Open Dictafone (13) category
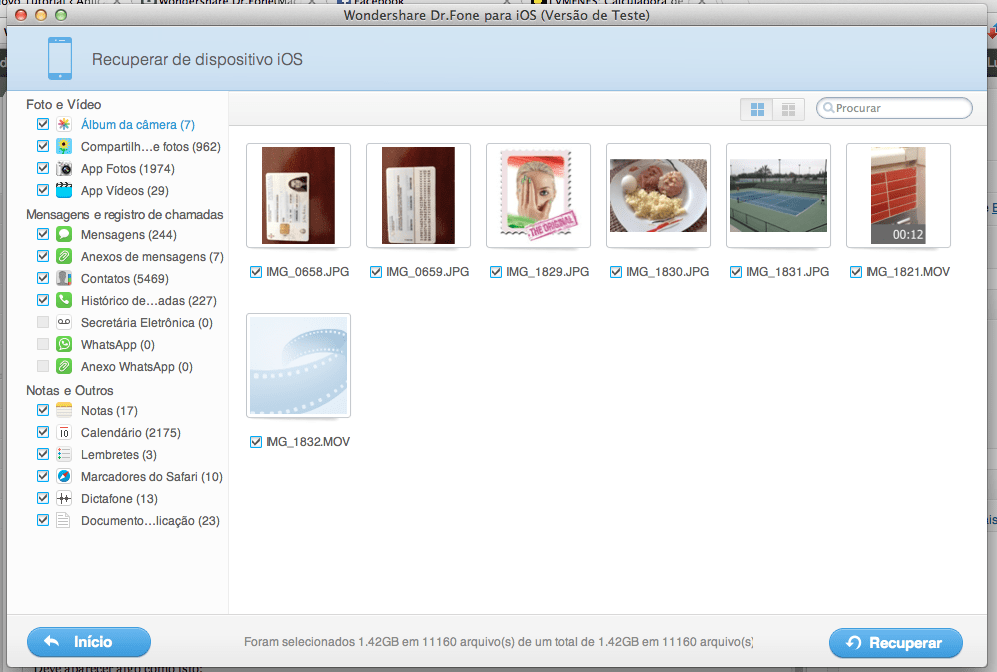997x672 pixels. point(119,499)
